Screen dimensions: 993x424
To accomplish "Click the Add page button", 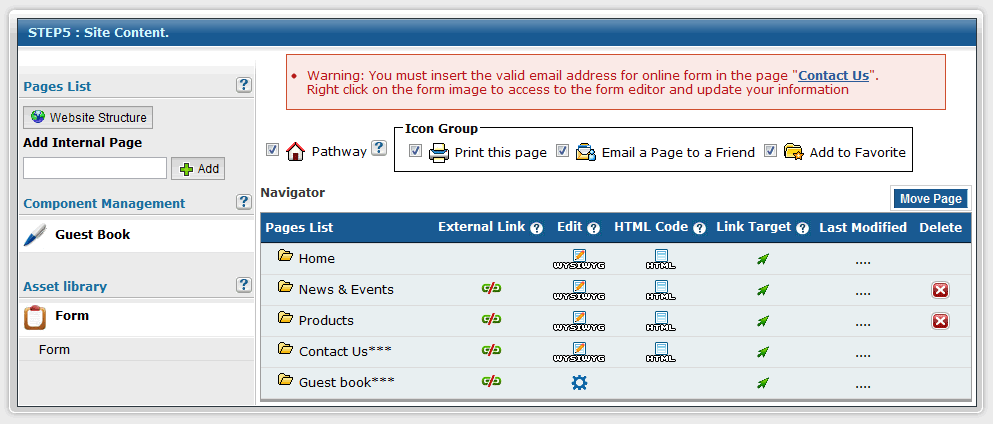I will pyautogui.click(x=198, y=169).
